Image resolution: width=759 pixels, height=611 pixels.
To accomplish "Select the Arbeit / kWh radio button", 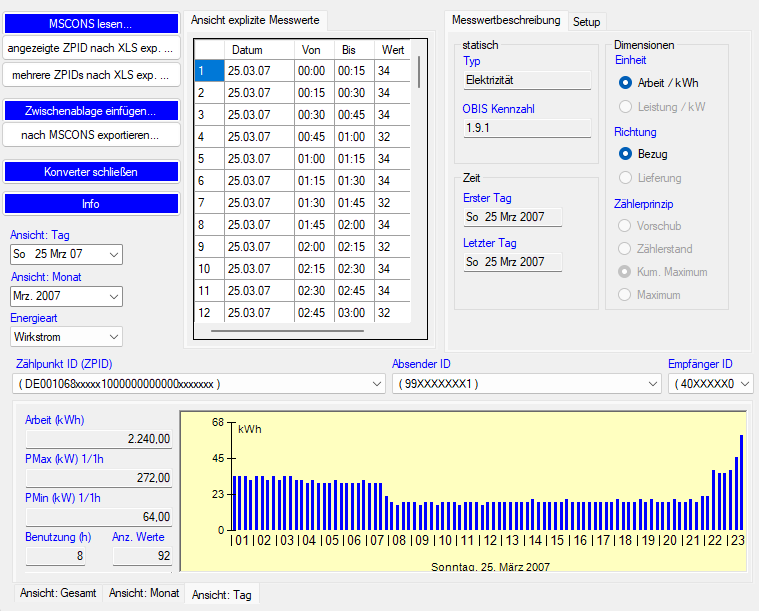I will tap(626, 83).
